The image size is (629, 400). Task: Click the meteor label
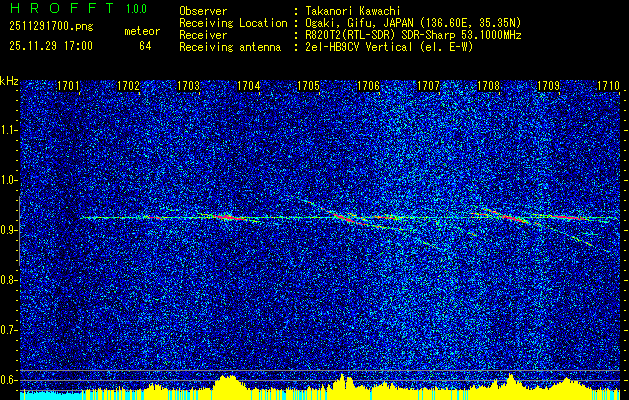[x=142, y=31]
